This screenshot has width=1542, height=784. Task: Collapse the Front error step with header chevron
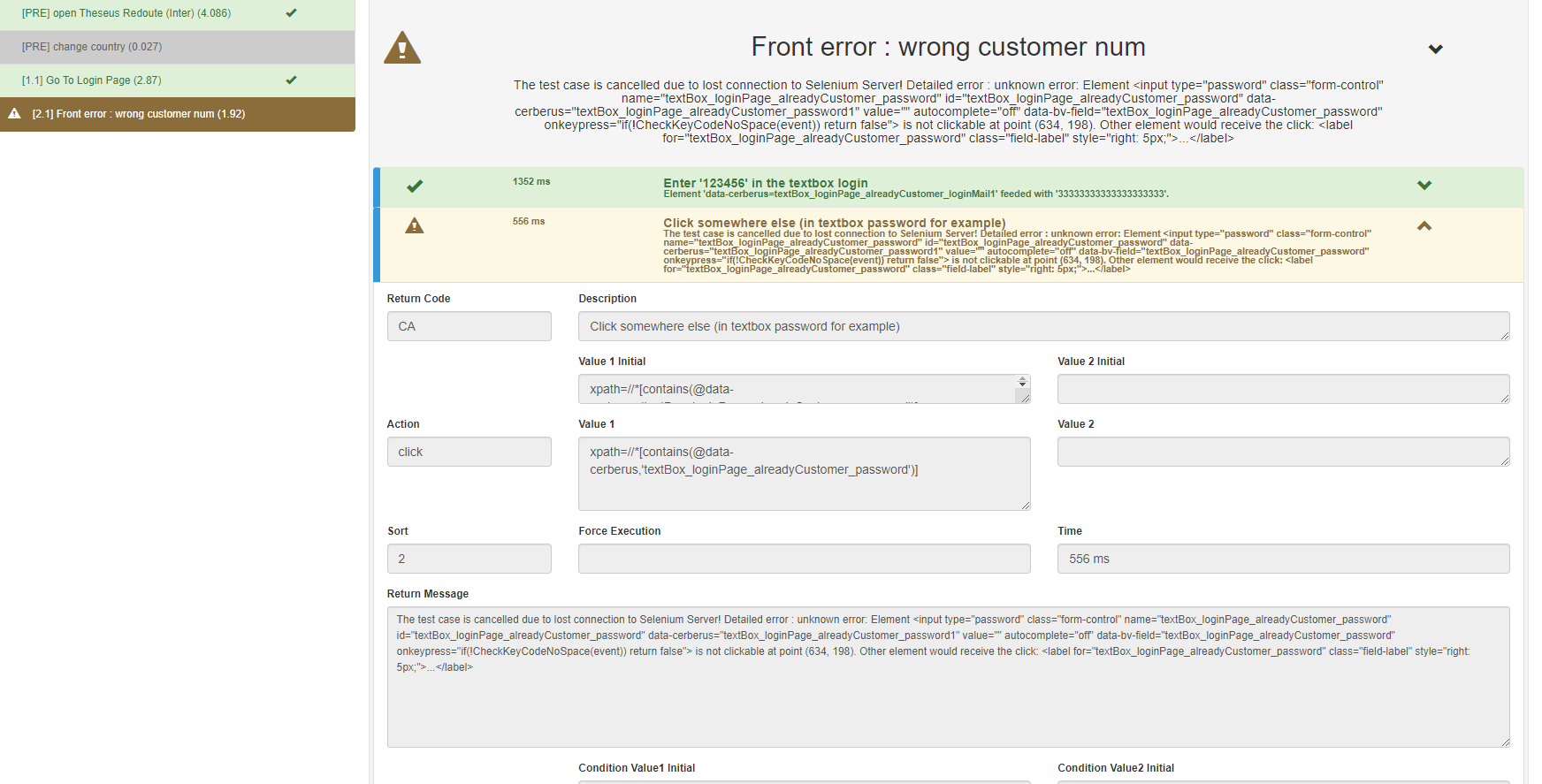click(1436, 49)
